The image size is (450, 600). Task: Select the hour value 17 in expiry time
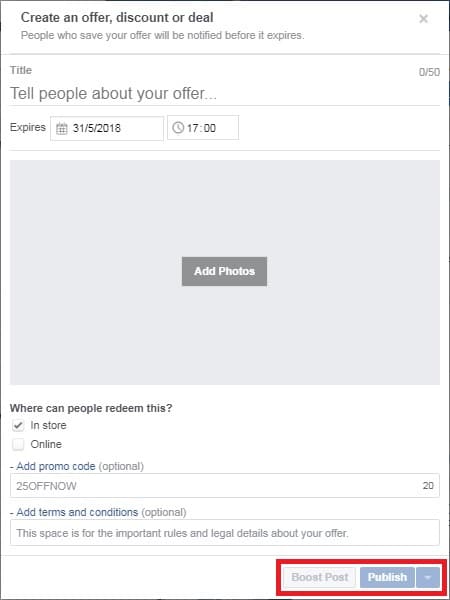[192, 128]
